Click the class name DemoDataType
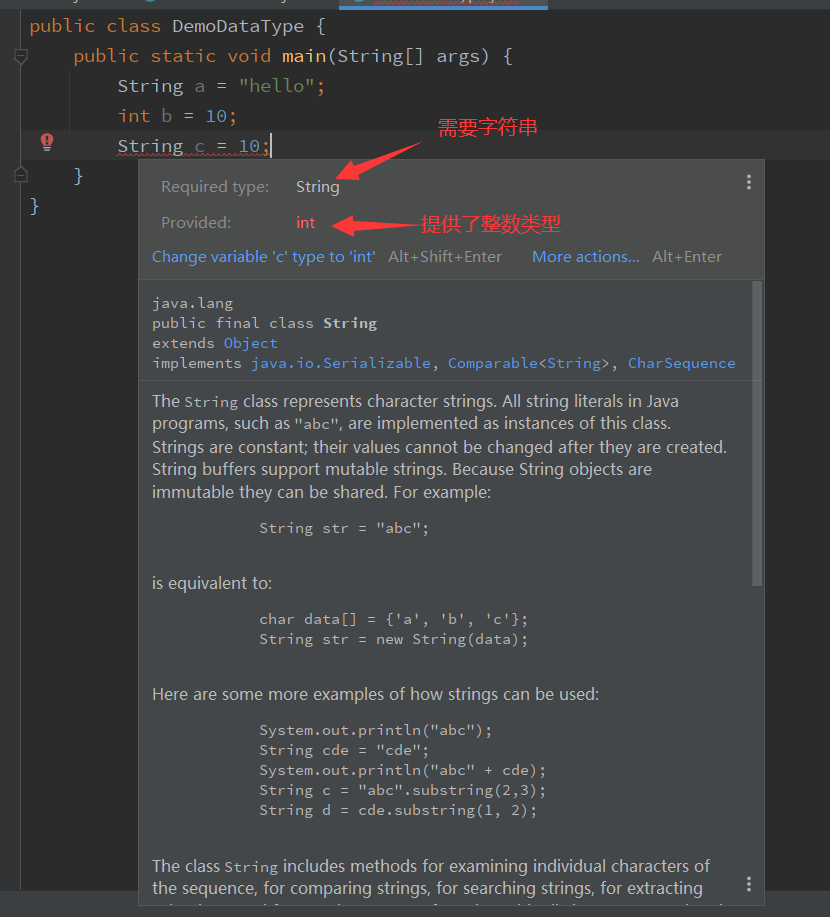Viewport: 830px width, 917px height. pos(238,26)
